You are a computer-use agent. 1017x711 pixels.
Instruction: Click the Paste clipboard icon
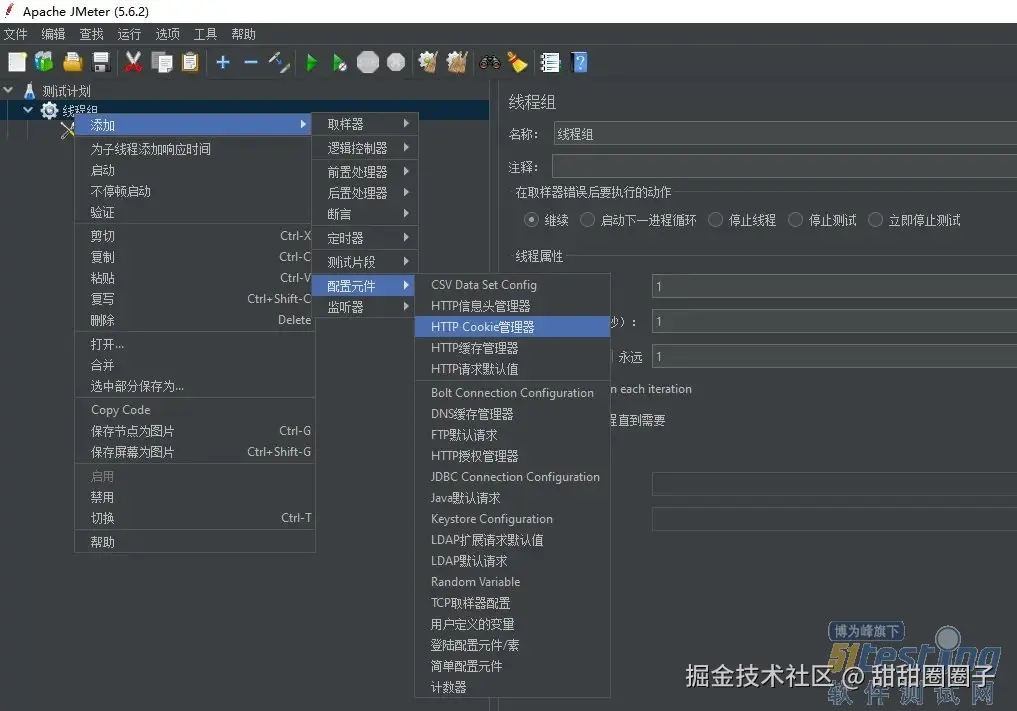[190, 62]
